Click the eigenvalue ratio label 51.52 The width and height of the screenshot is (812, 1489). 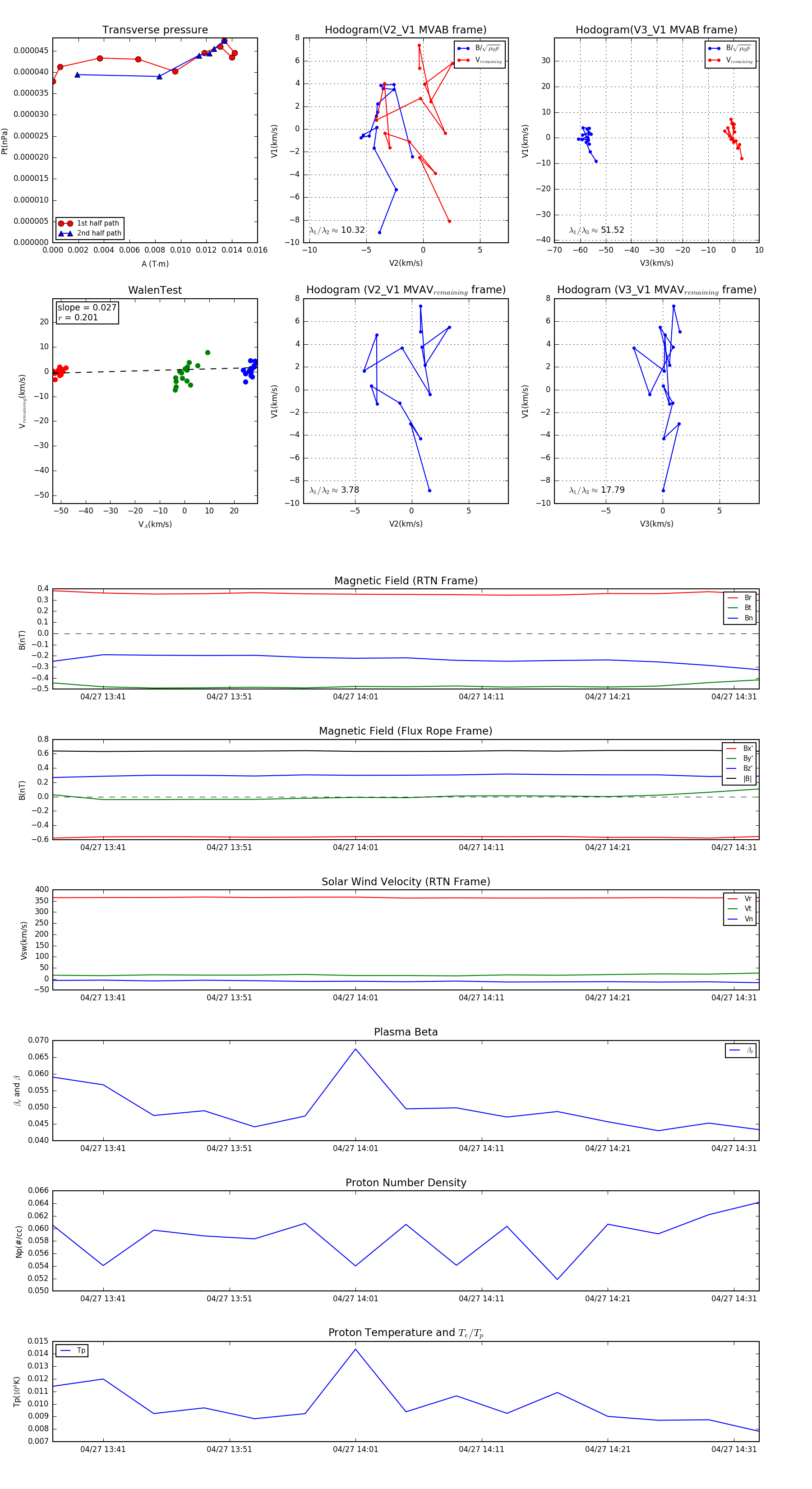pos(596,230)
